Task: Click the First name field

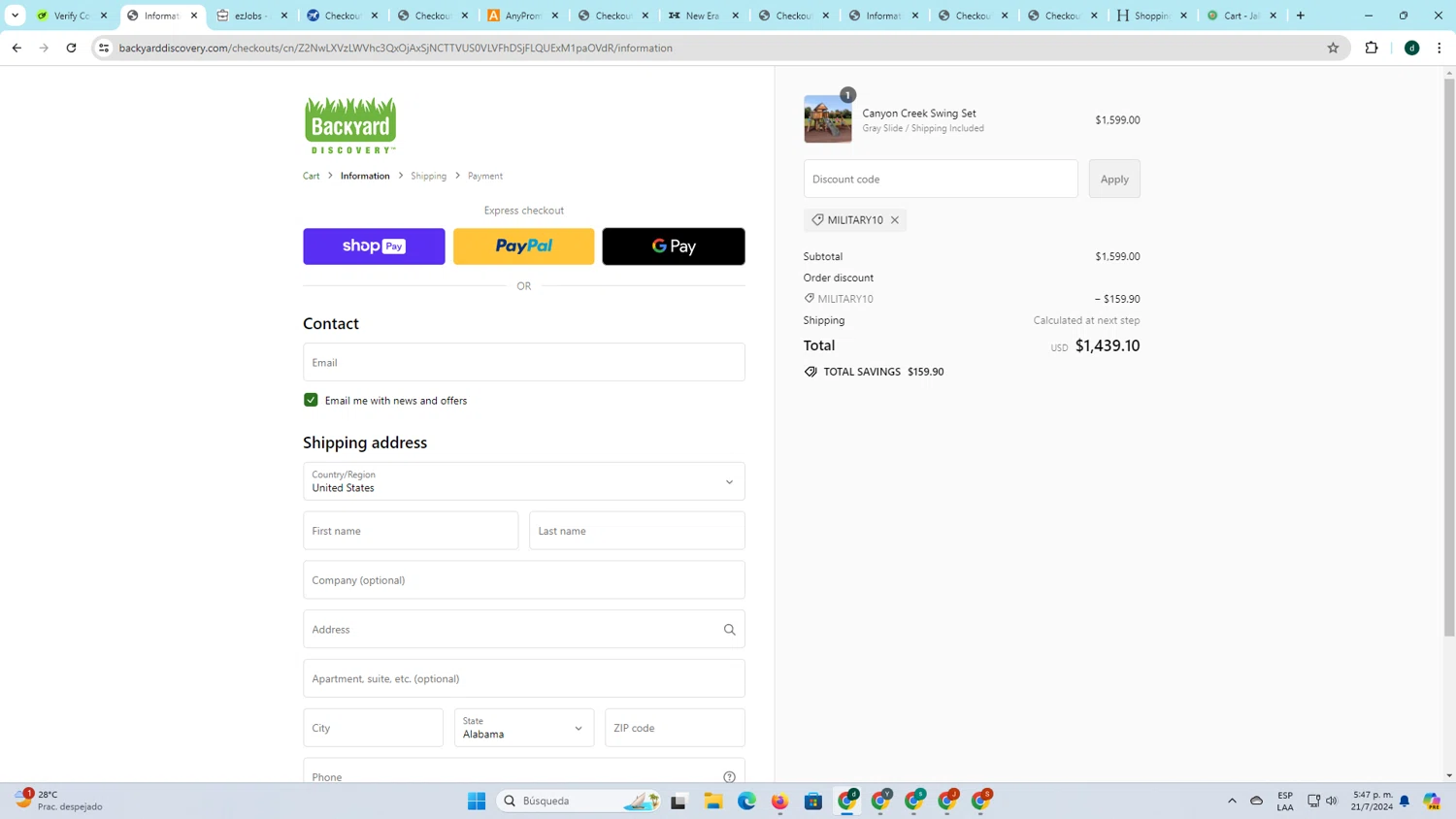Action: point(411,531)
